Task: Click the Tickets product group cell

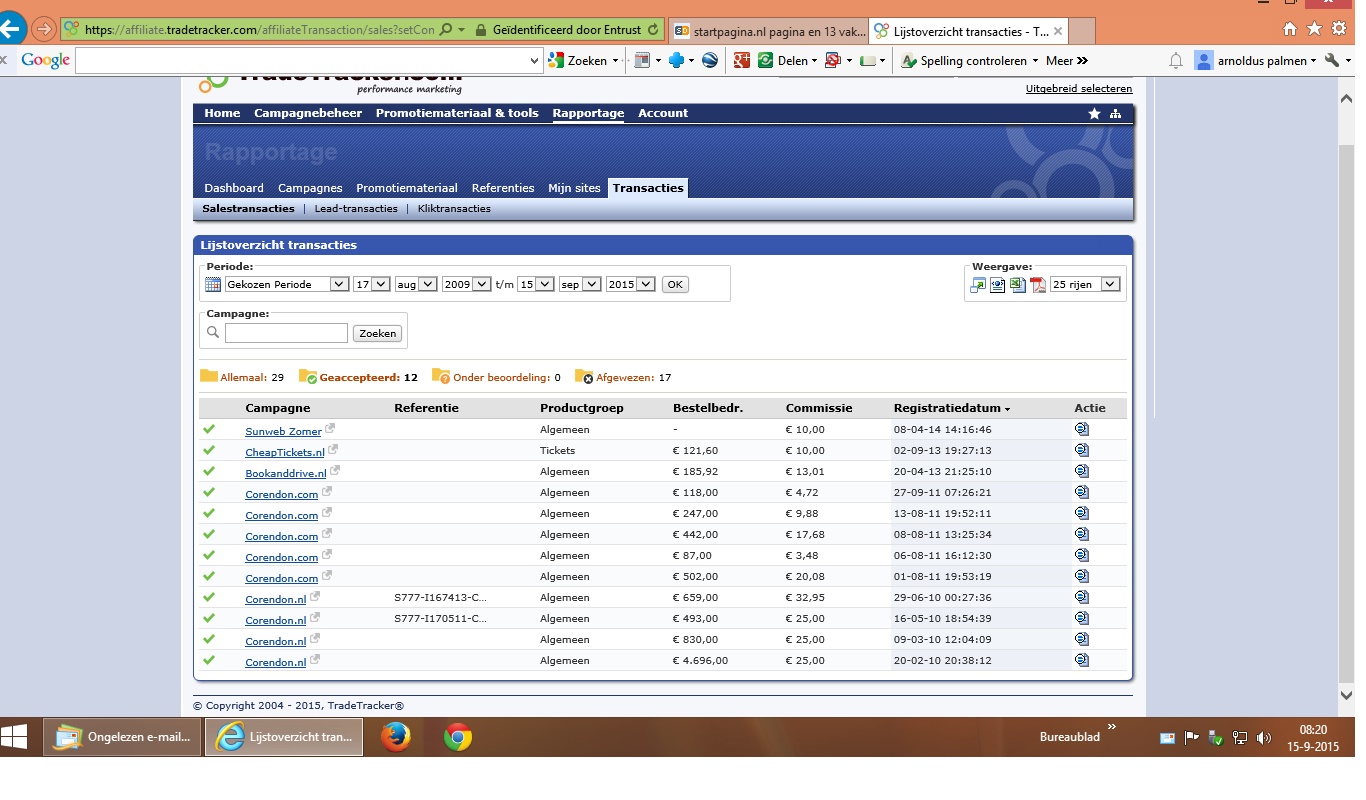Action: [x=557, y=450]
